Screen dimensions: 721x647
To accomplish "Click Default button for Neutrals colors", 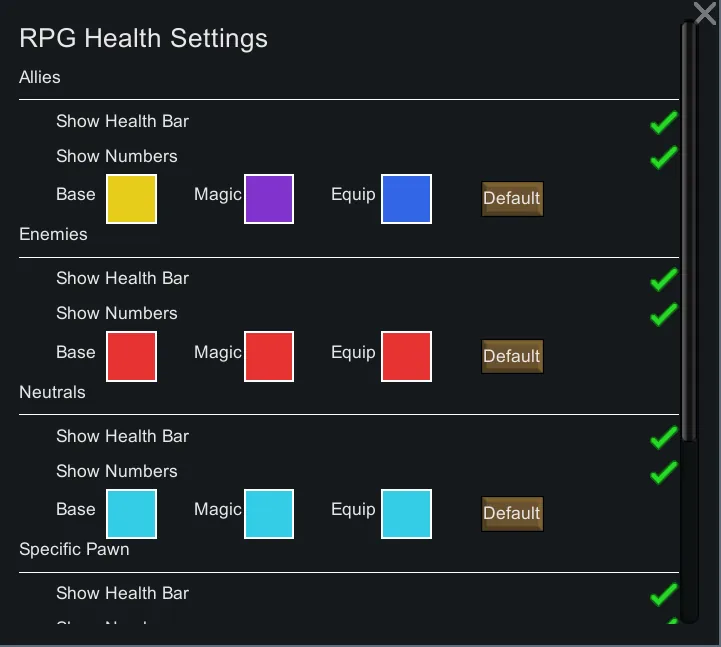I will coord(512,514).
